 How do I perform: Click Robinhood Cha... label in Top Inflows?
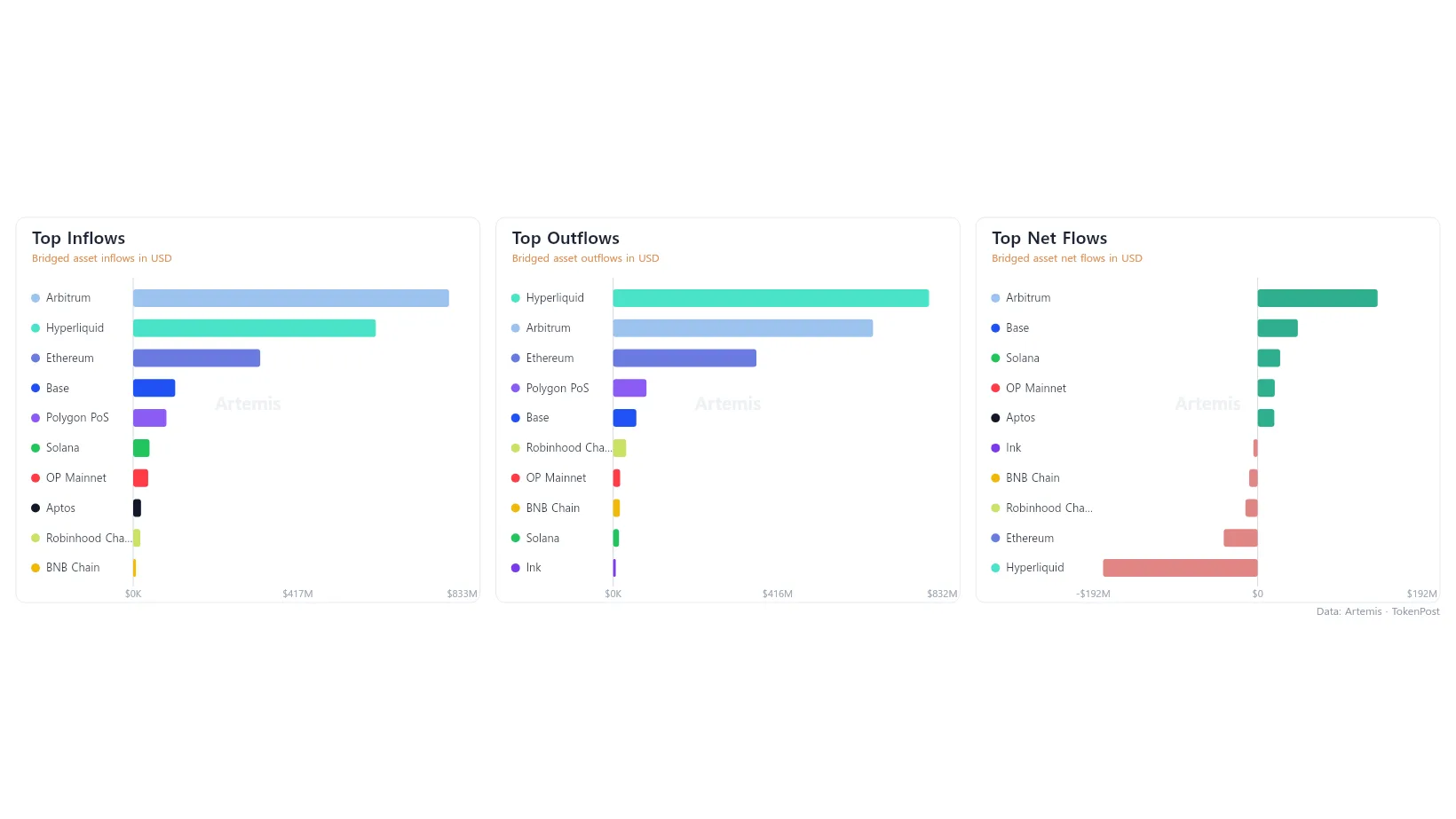(x=89, y=538)
